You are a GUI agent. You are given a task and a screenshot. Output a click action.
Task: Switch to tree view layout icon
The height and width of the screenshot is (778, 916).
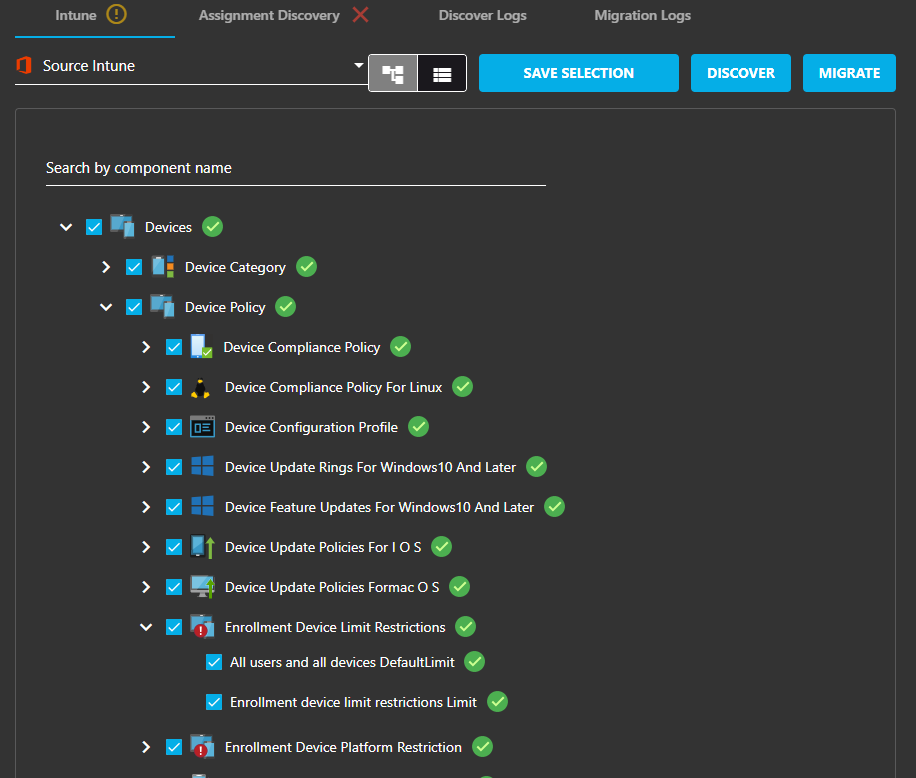tap(393, 74)
